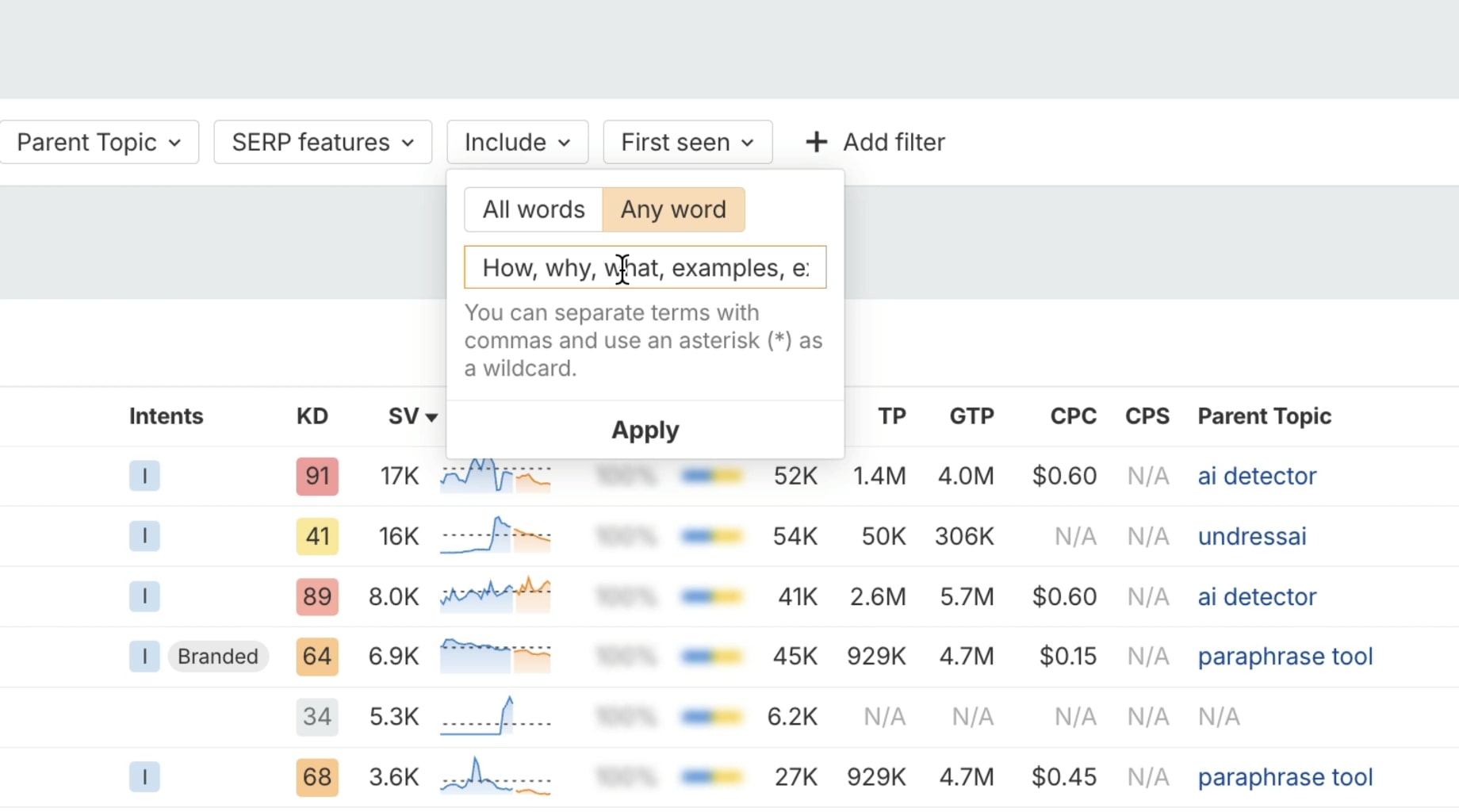Open the ai detector parent topic link
1459x812 pixels.
click(x=1256, y=476)
